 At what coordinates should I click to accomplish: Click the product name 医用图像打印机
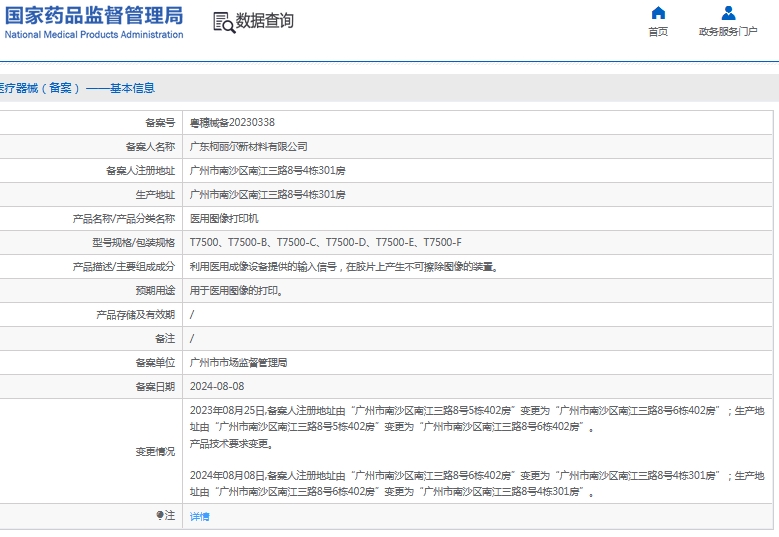tap(224, 219)
